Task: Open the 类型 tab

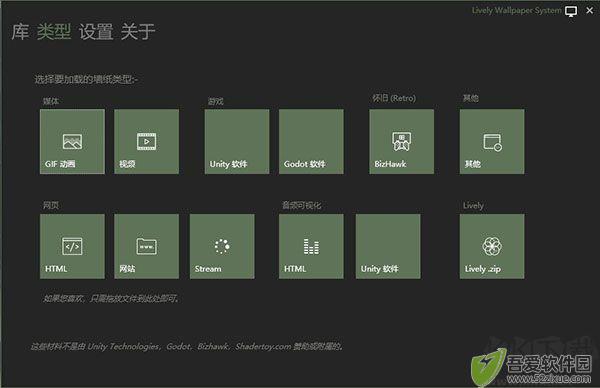Action: (54, 32)
